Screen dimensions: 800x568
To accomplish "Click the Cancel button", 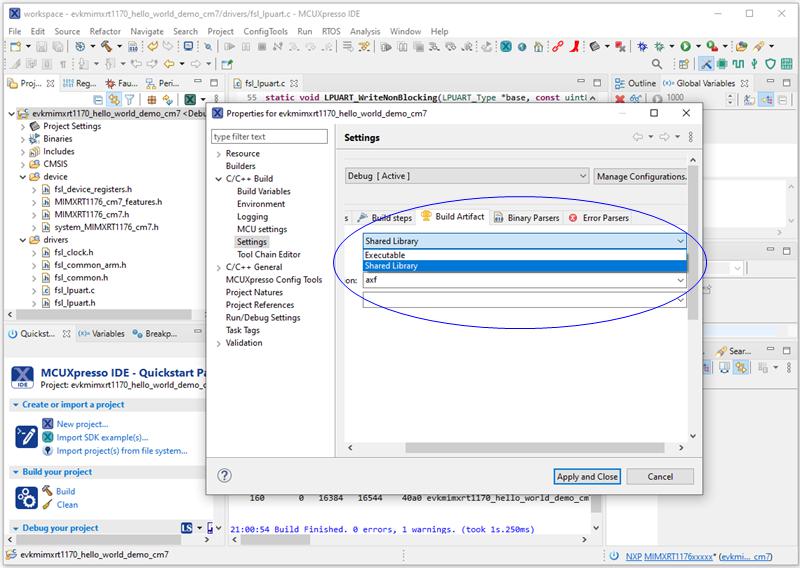I will point(660,476).
